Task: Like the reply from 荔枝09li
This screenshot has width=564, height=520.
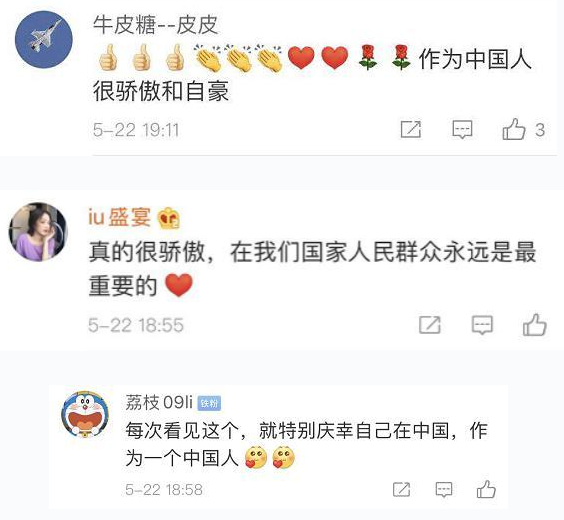Action: [x=486, y=489]
